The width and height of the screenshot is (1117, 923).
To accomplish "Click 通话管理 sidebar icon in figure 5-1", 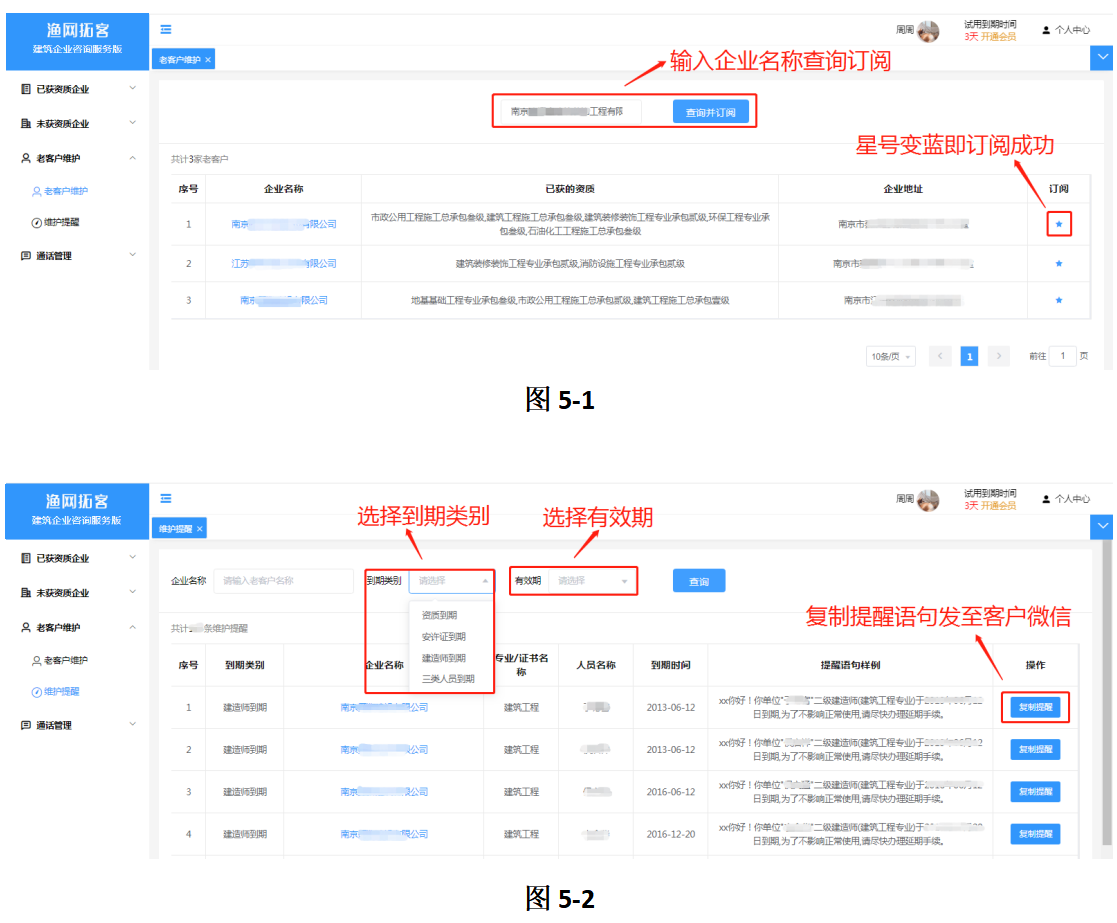I will point(26,256).
